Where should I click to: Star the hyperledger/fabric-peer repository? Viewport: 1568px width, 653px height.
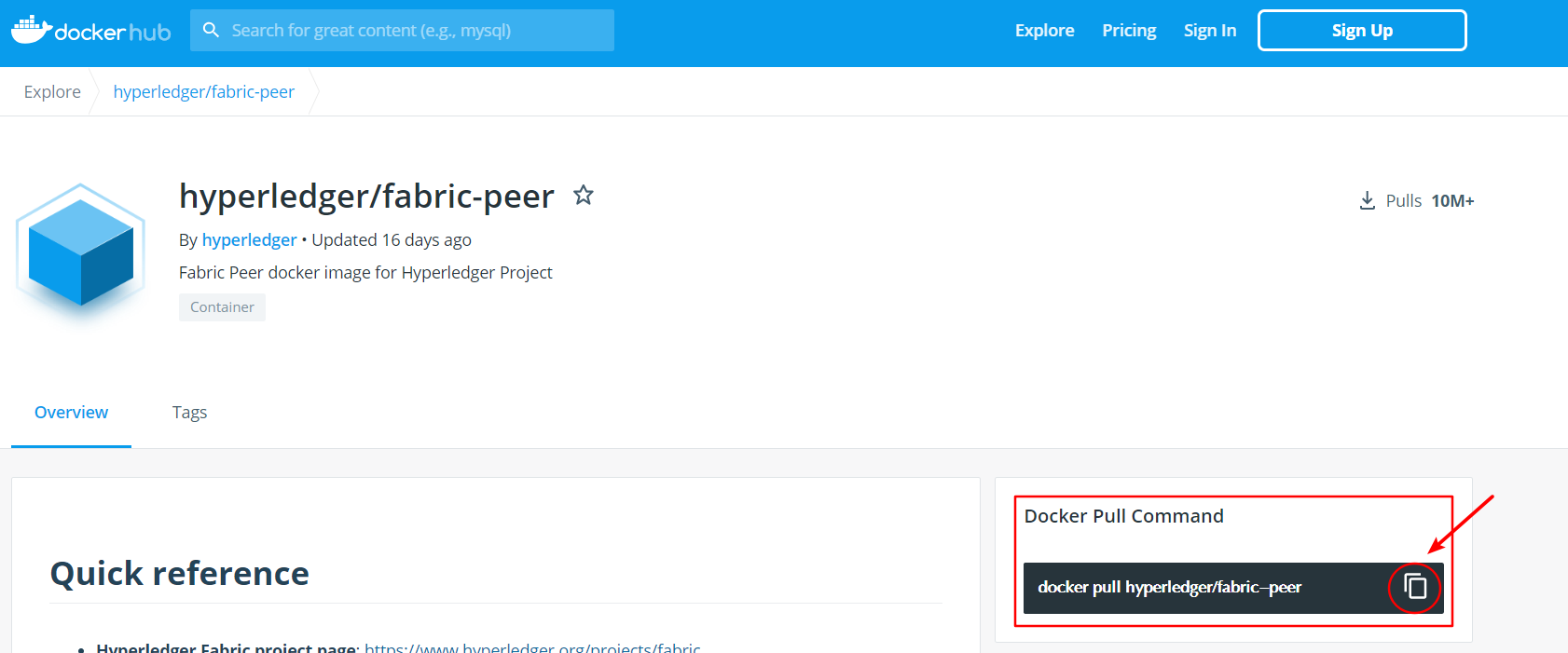click(x=584, y=195)
